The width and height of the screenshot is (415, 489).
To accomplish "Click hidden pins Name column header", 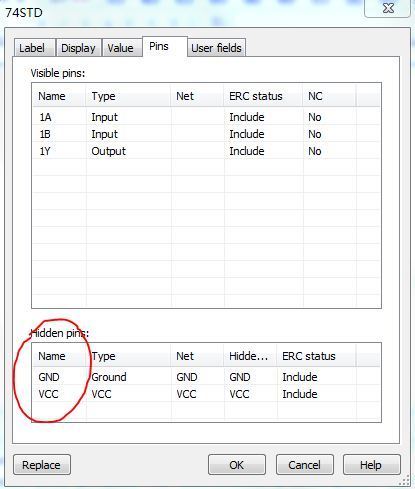I will tap(59, 356).
